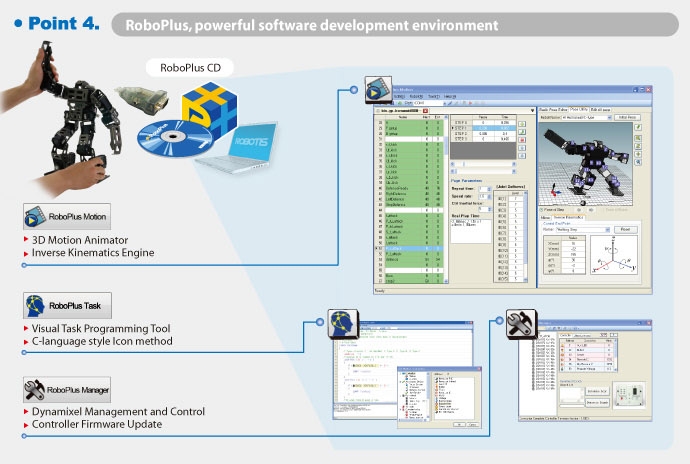Click OK in the Task window dialog
This screenshot has height=464, width=690.
coord(459,424)
